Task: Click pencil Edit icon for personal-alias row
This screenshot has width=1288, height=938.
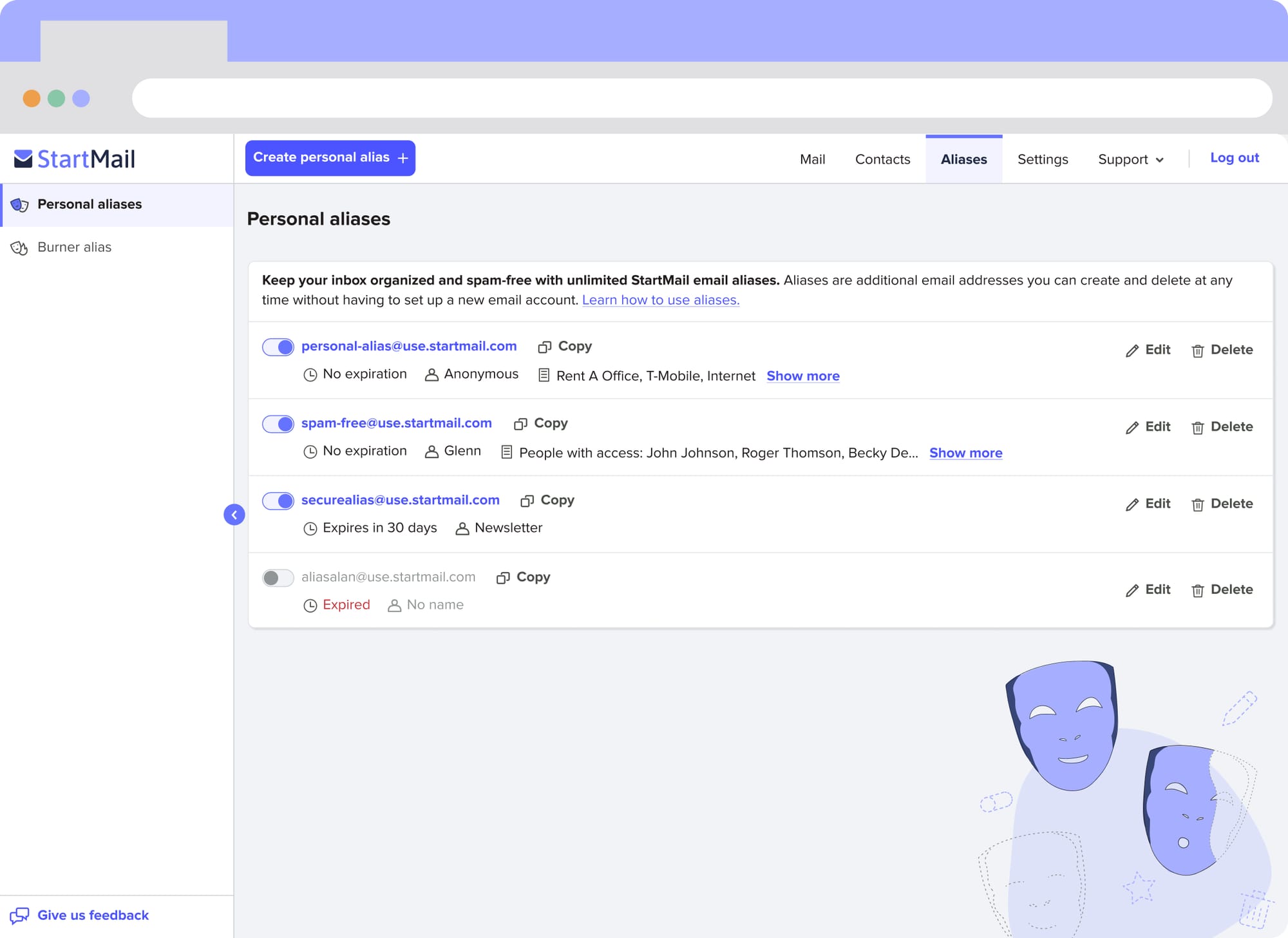Action: click(x=1132, y=350)
